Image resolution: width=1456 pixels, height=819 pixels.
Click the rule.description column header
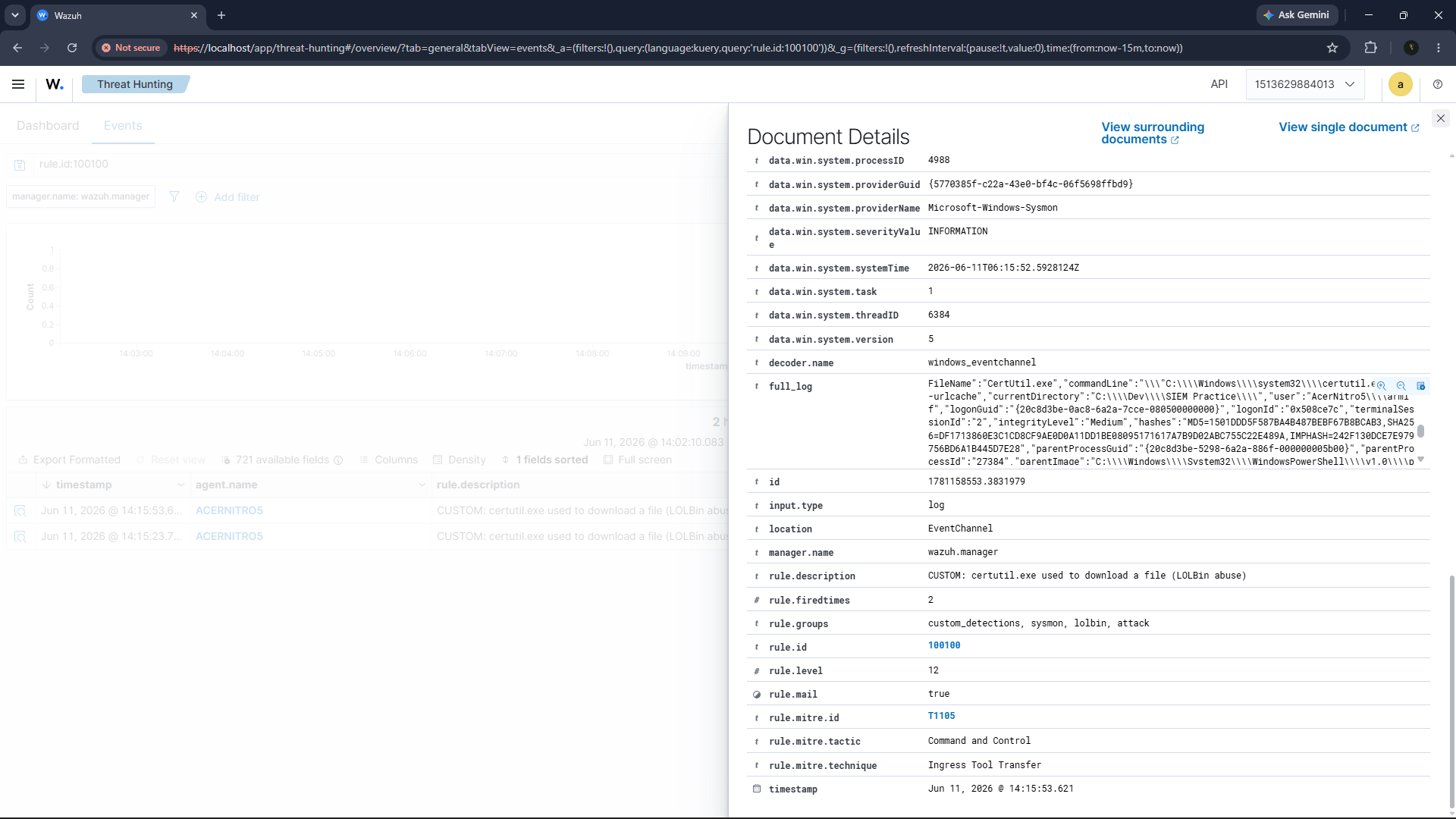point(479,485)
